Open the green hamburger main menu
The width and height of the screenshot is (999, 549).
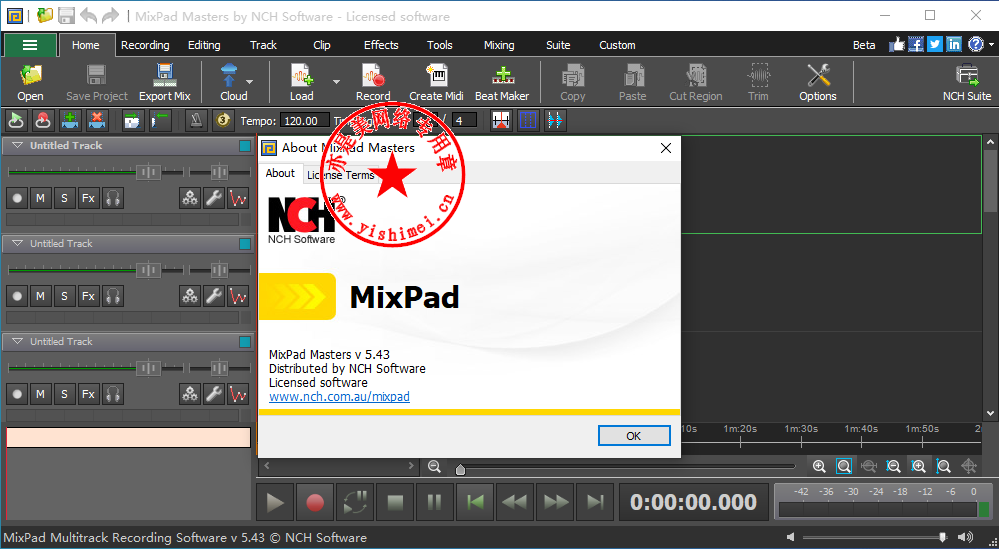click(x=29, y=45)
